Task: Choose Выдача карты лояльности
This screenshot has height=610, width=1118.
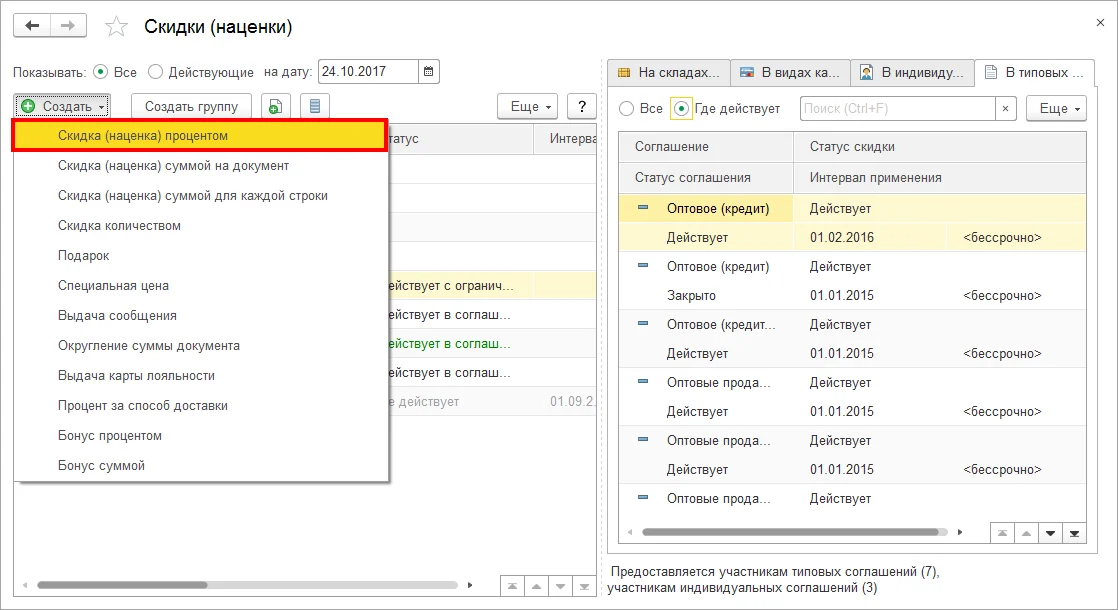Action: pyautogui.click(x=200, y=376)
